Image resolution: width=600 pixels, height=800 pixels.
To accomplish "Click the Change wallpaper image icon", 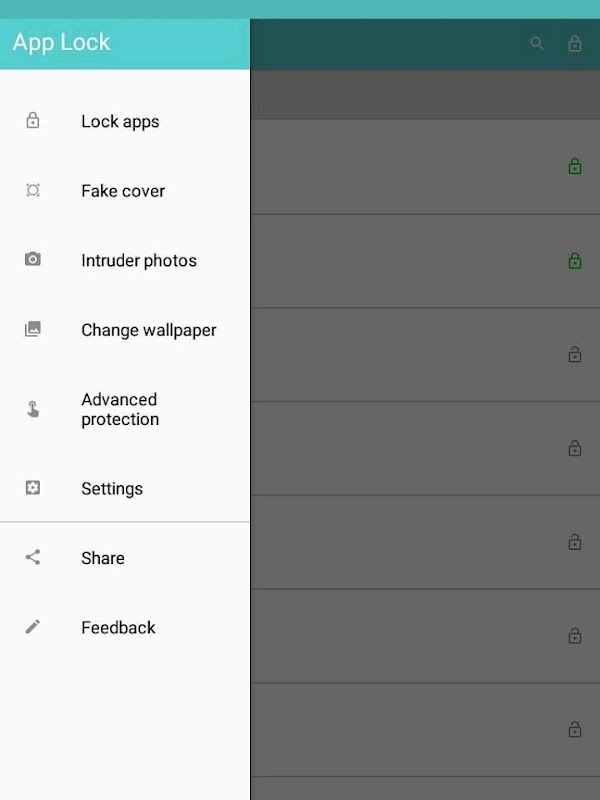I will tap(33, 329).
